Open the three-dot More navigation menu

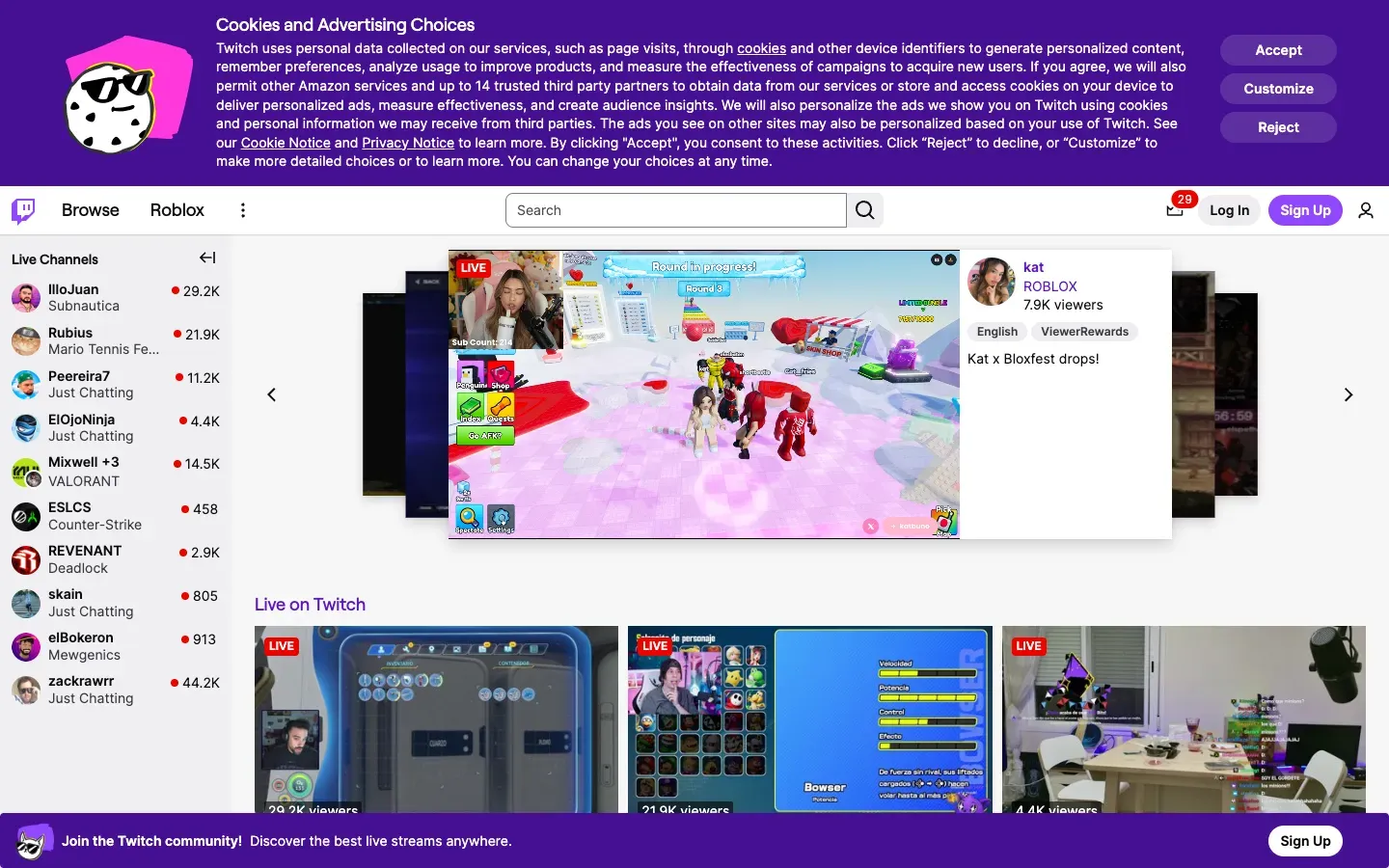[x=243, y=210]
